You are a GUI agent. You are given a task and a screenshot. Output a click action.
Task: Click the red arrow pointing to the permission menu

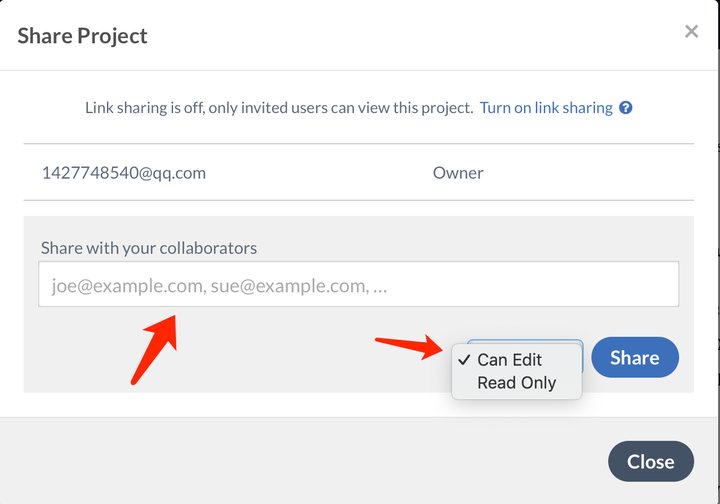(x=410, y=345)
